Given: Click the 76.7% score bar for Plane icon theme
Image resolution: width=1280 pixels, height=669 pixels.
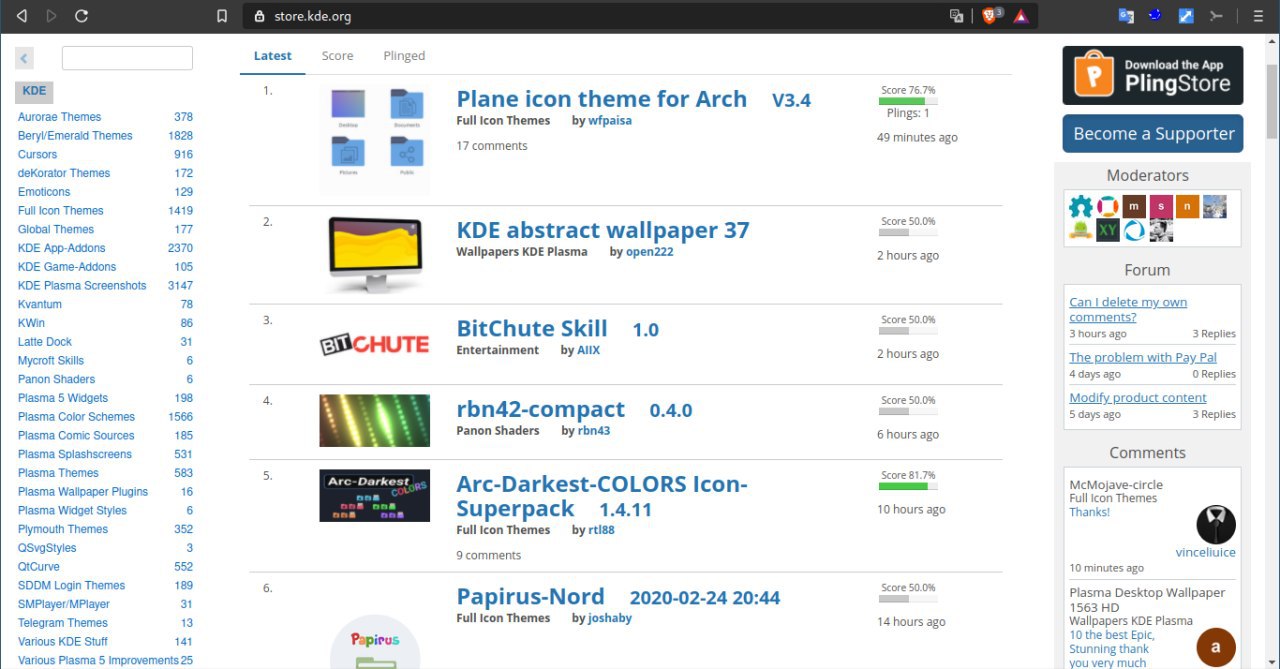Looking at the screenshot, I should tap(908, 101).
